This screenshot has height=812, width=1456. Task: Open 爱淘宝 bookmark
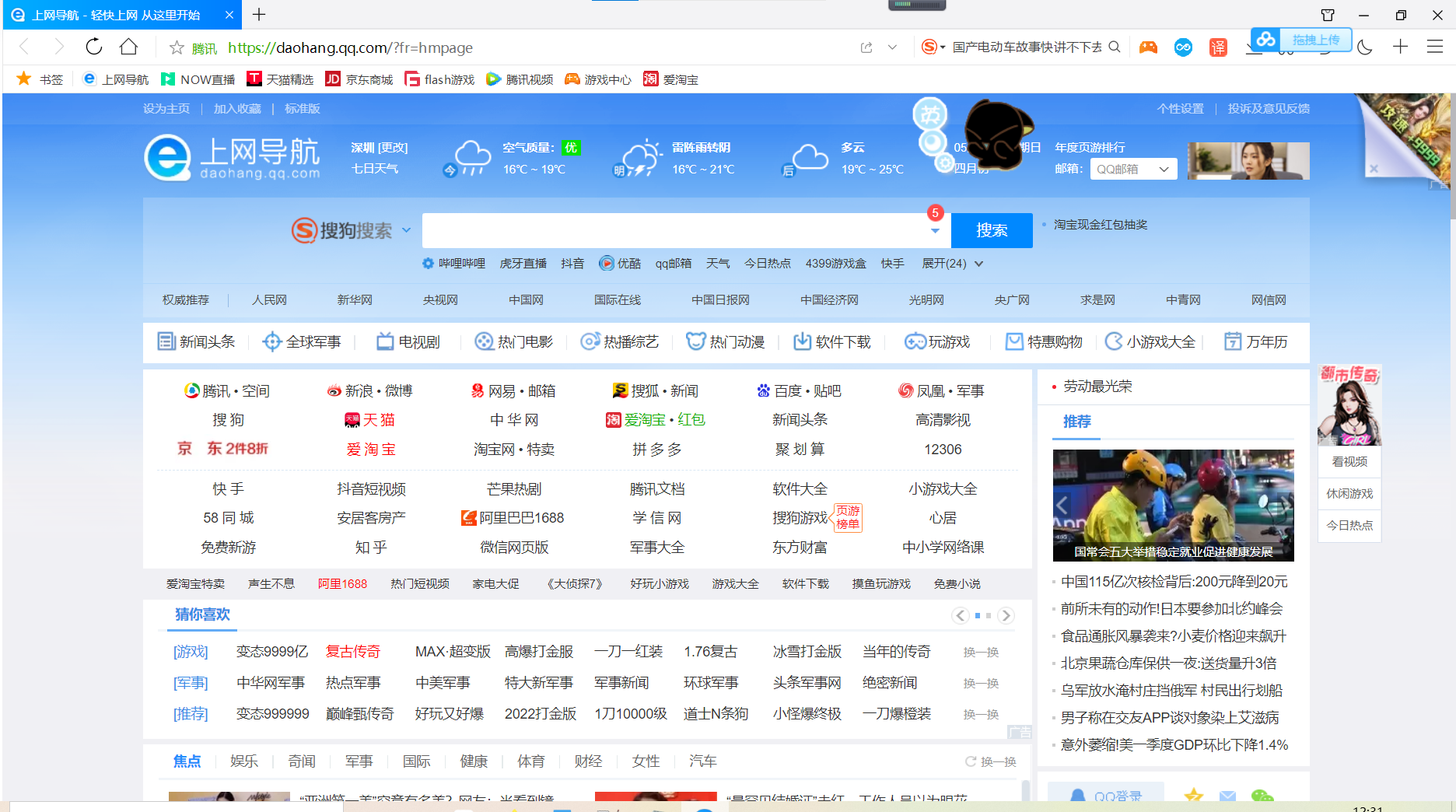670,79
